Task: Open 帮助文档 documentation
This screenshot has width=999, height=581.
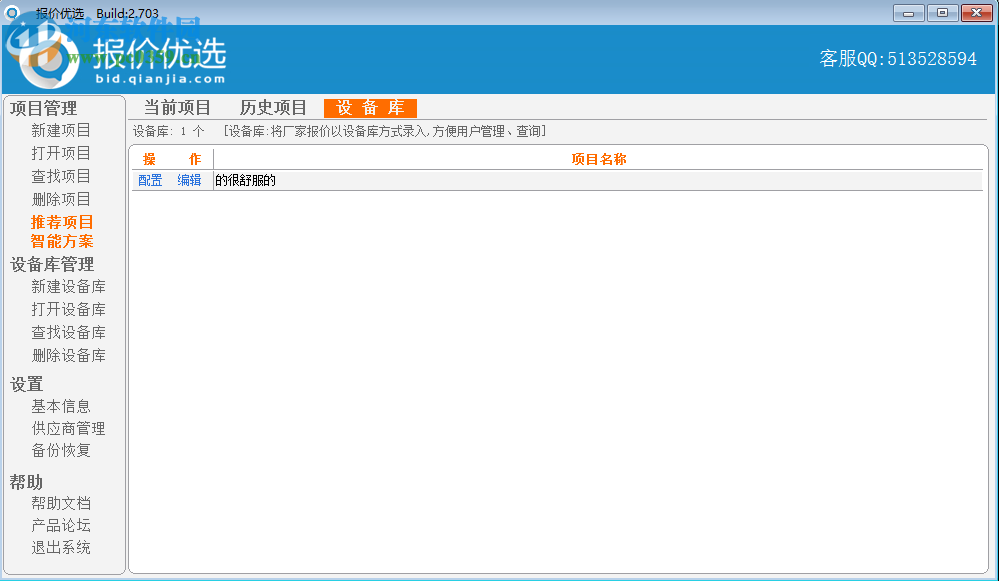Action: (x=61, y=503)
